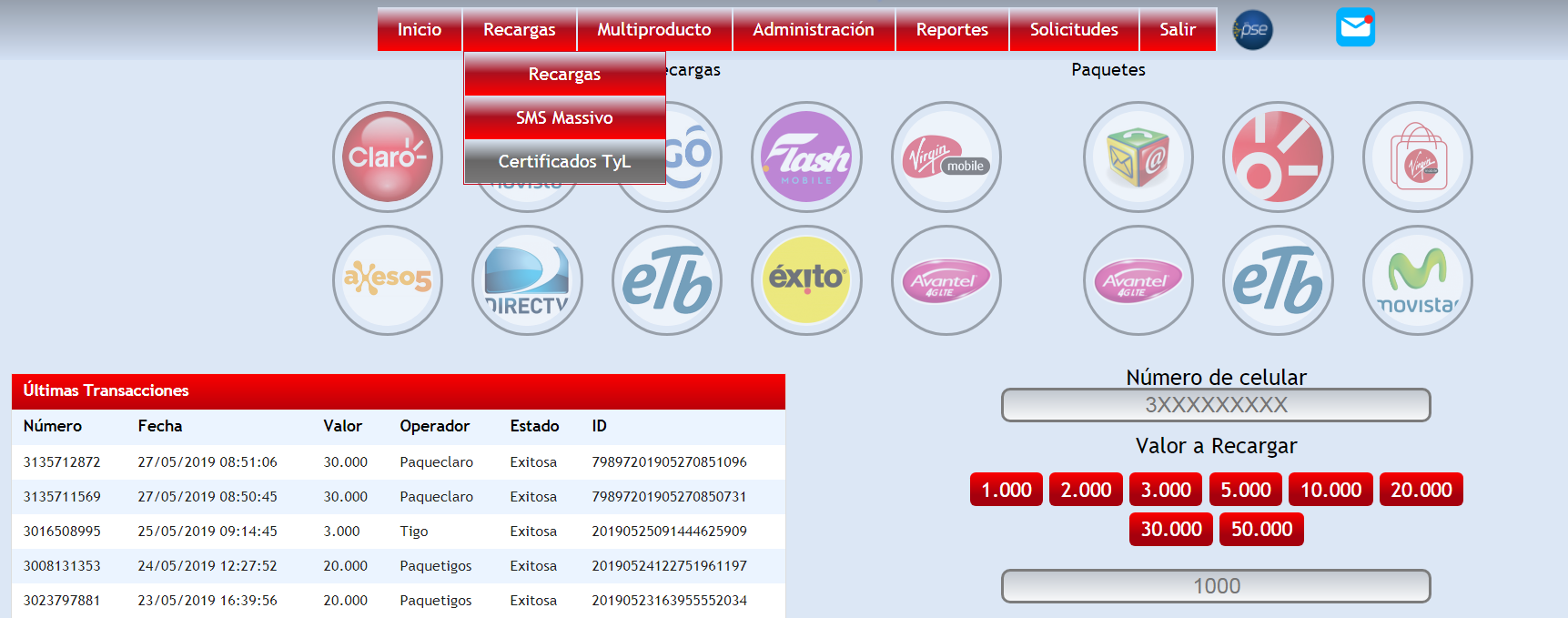Select number 3135711569 in transactions
Image resolution: width=1568 pixels, height=618 pixels.
[62, 497]
